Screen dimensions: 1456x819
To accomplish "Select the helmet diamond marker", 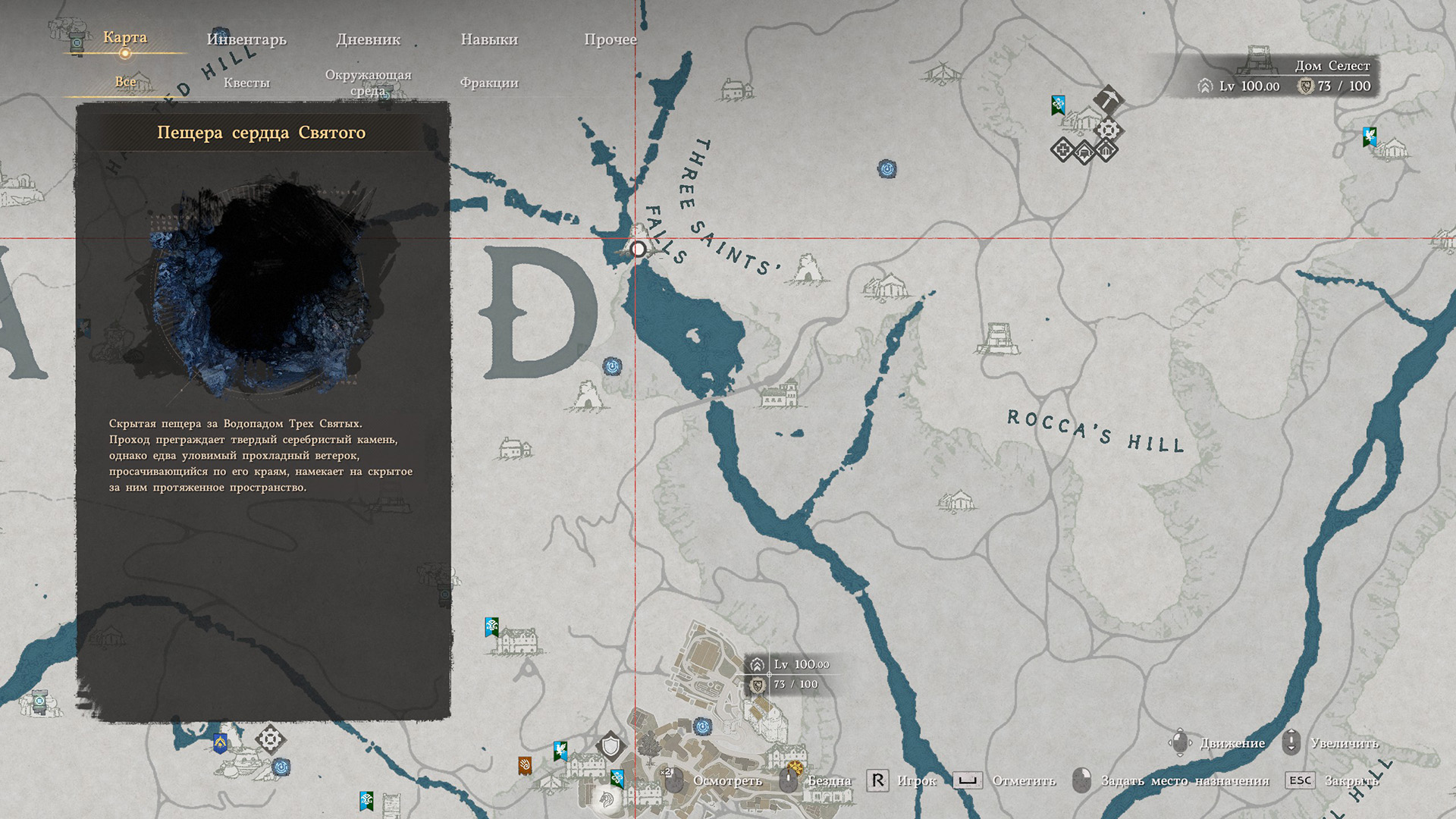I will [x=1084, y=152].
